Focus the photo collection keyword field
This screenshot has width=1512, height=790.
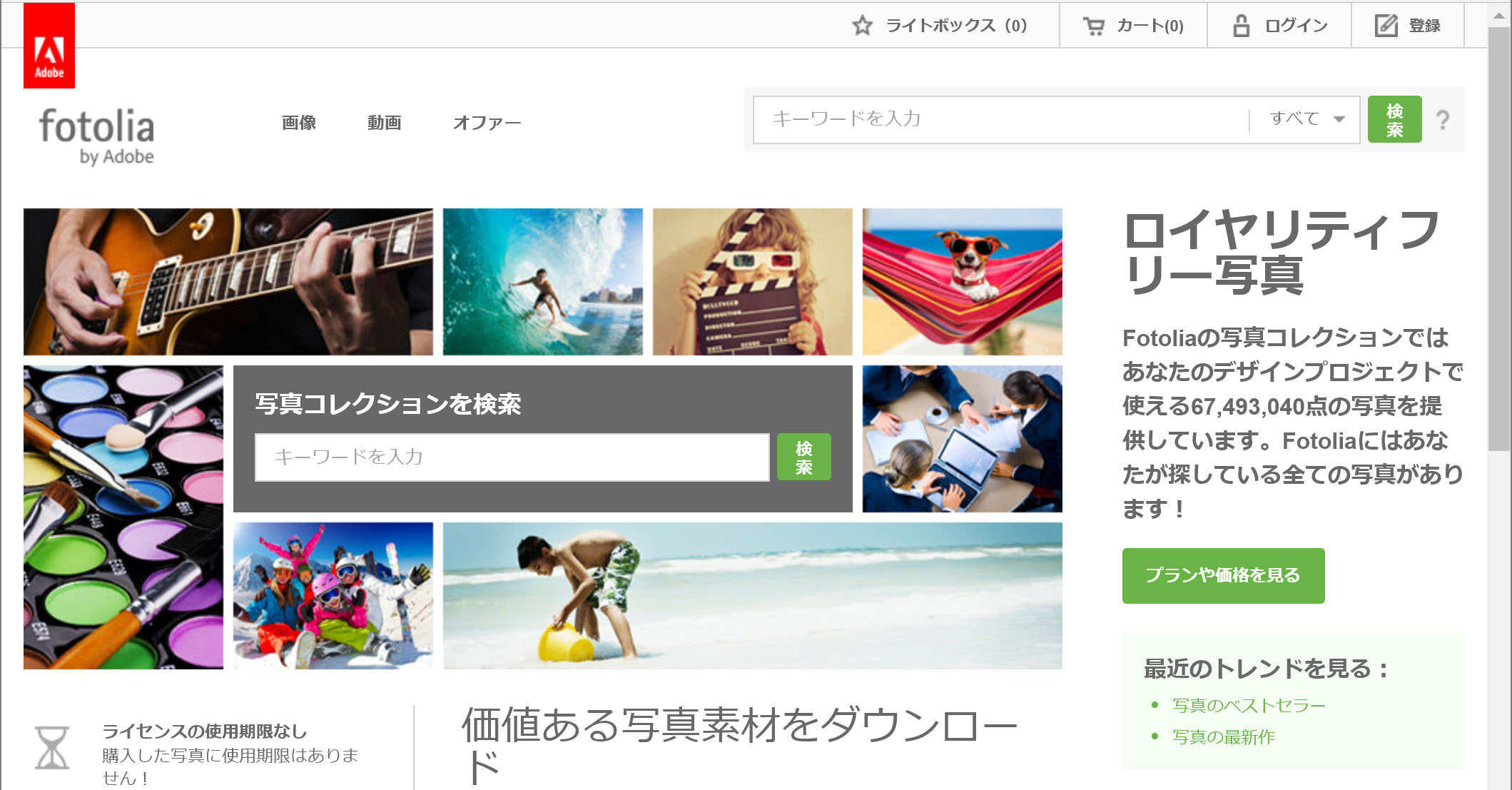pos(512,457)
